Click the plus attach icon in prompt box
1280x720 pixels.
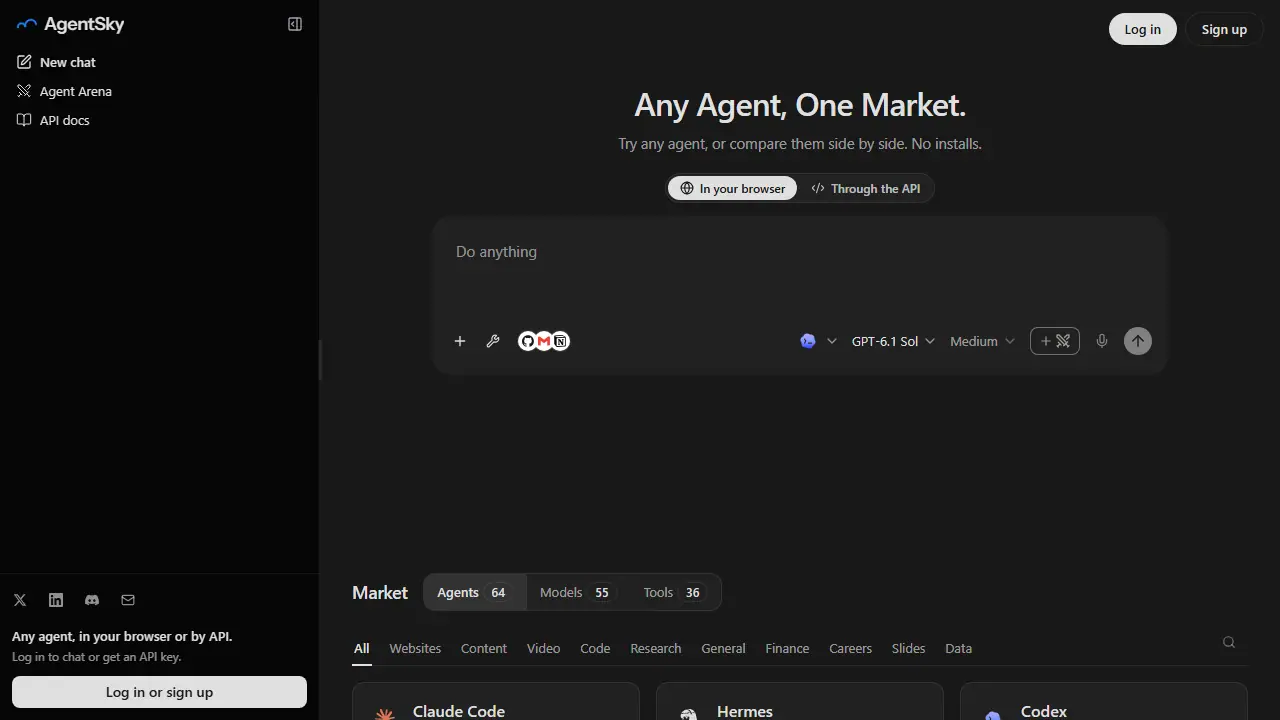tap(460, 341)
